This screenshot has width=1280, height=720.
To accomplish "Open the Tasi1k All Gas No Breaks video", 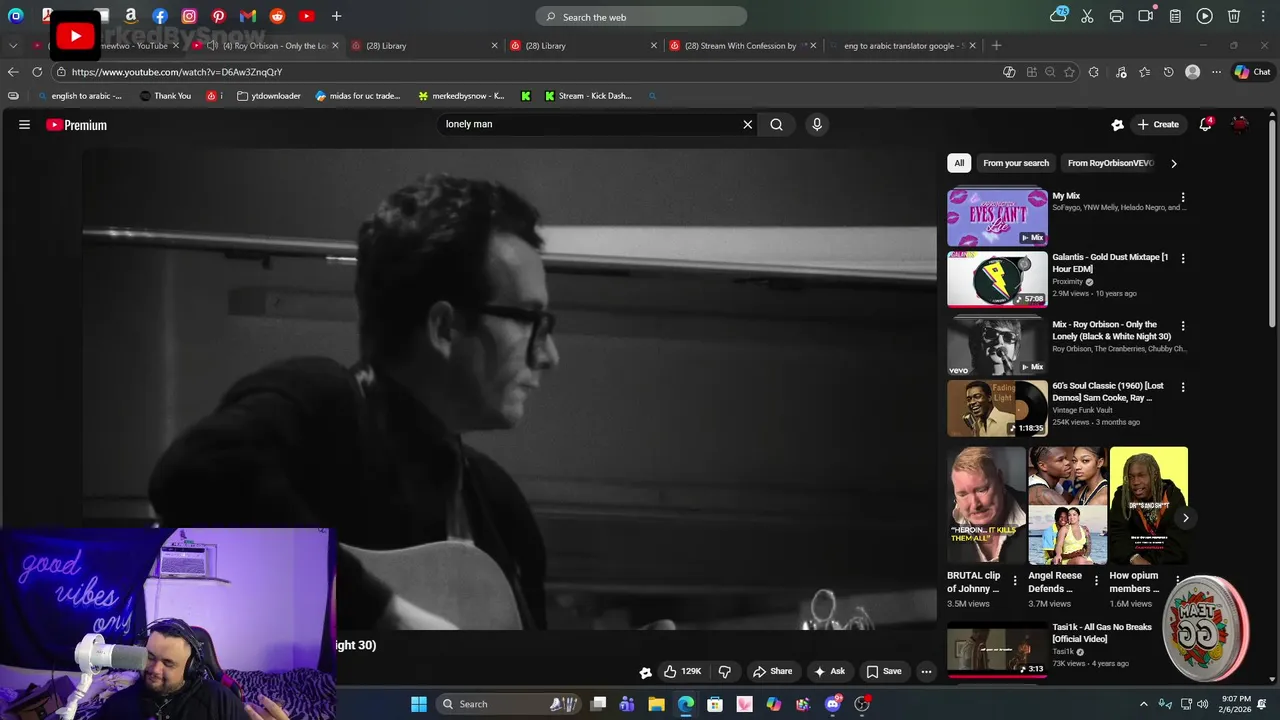I will [997, 649].
